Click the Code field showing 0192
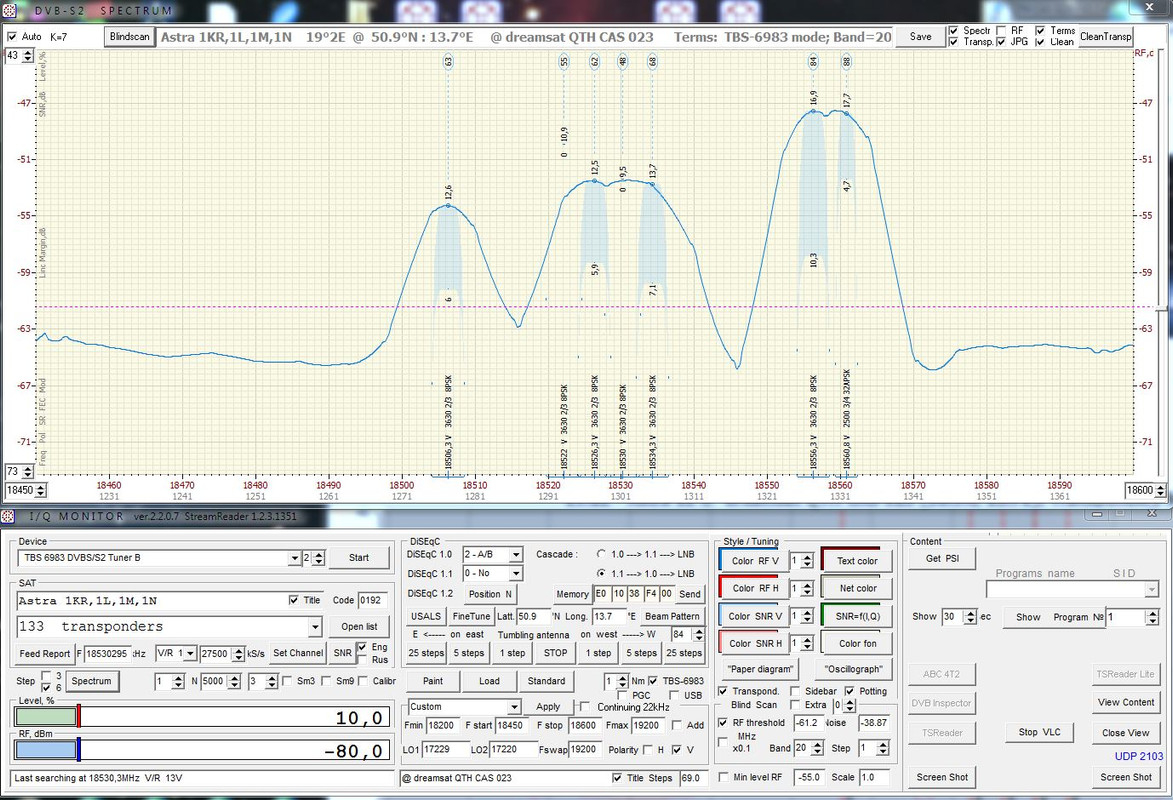Screen dimensions: 1173x800 pyautogui.click(x=370, y=600)
